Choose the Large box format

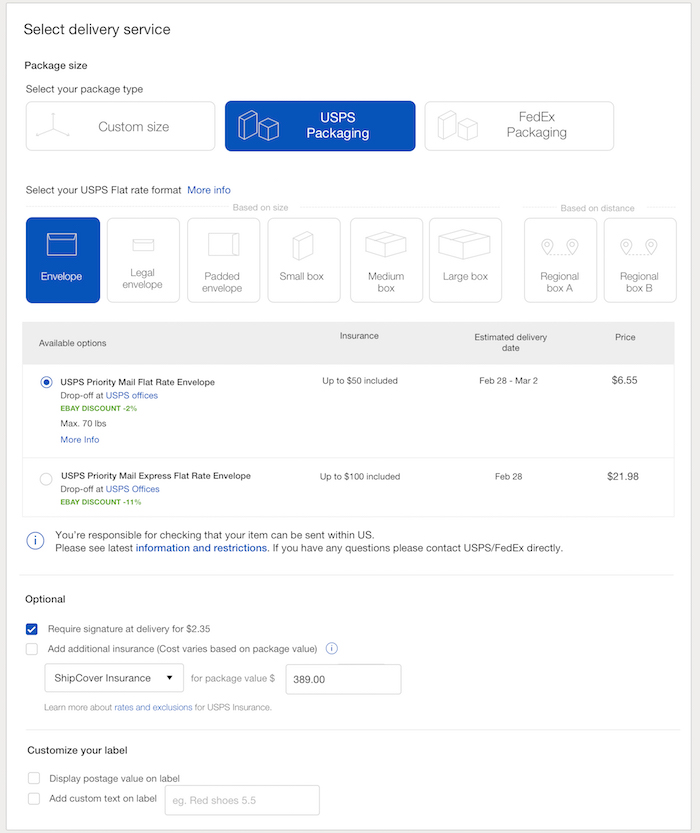click(465, 260)
